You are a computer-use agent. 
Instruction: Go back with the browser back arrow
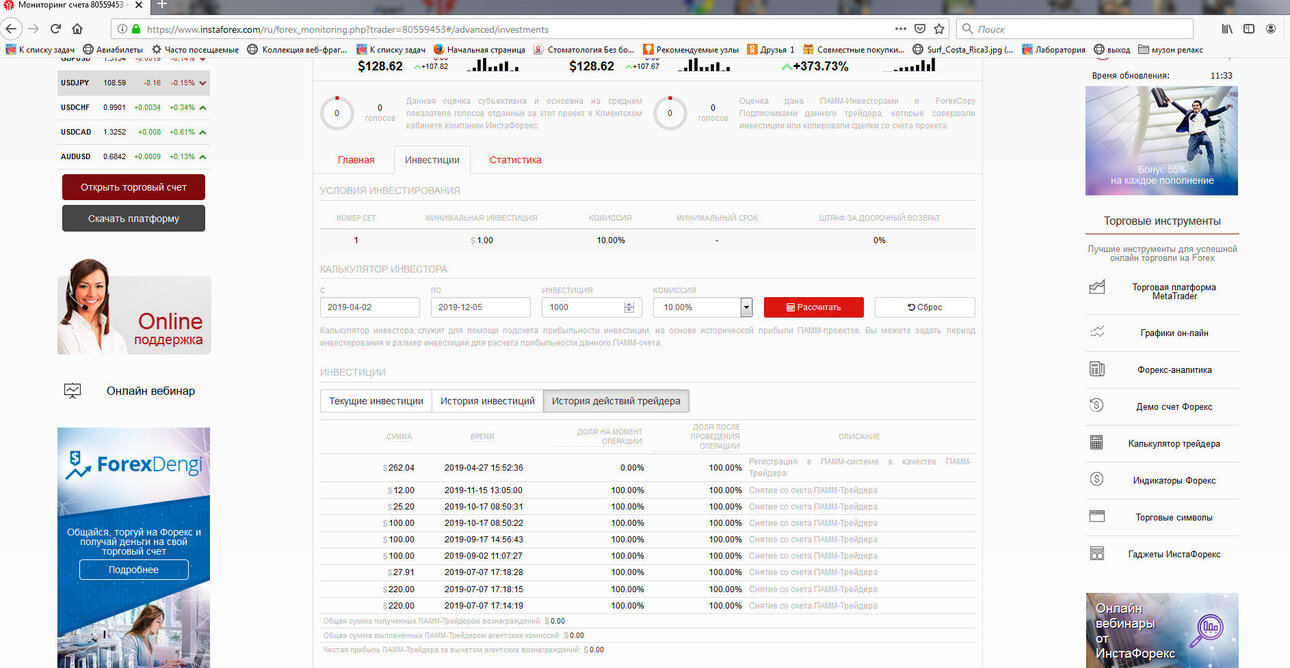tap(13, 29)
